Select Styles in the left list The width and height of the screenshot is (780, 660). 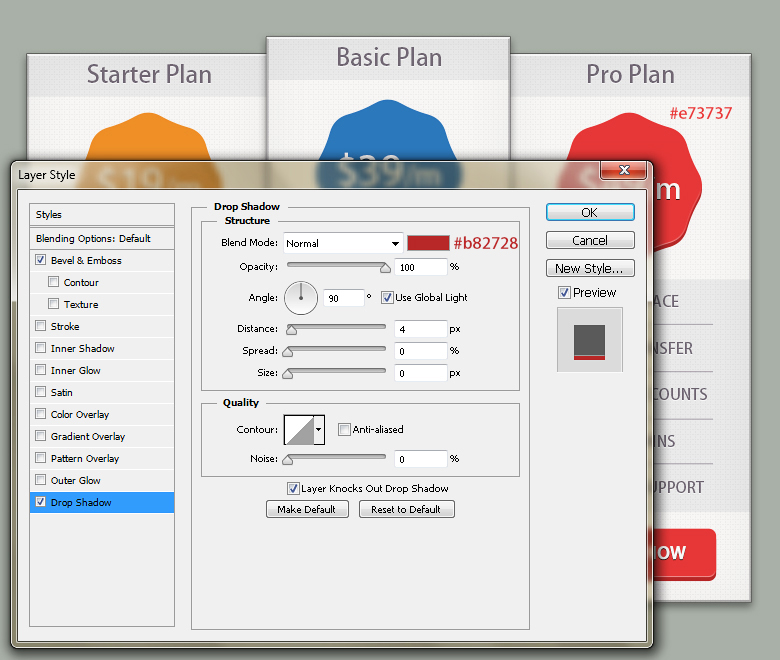102,214
